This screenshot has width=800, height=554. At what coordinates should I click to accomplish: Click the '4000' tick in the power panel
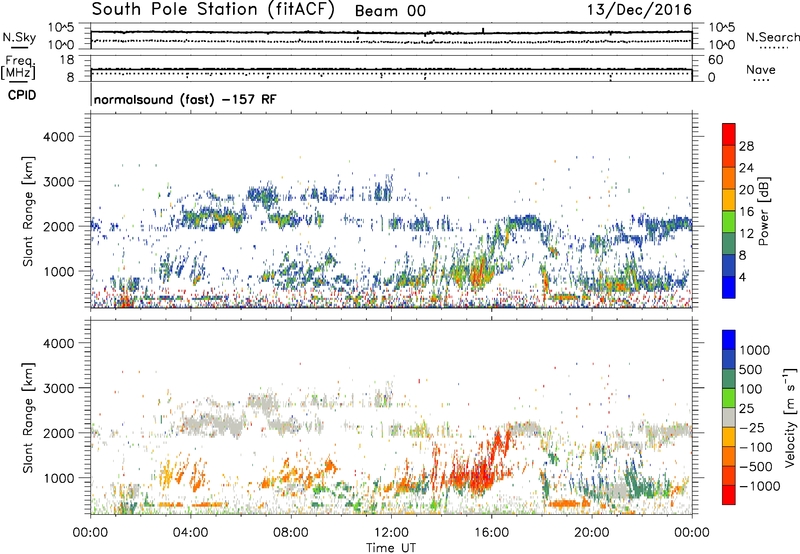(x=58, y=137)
